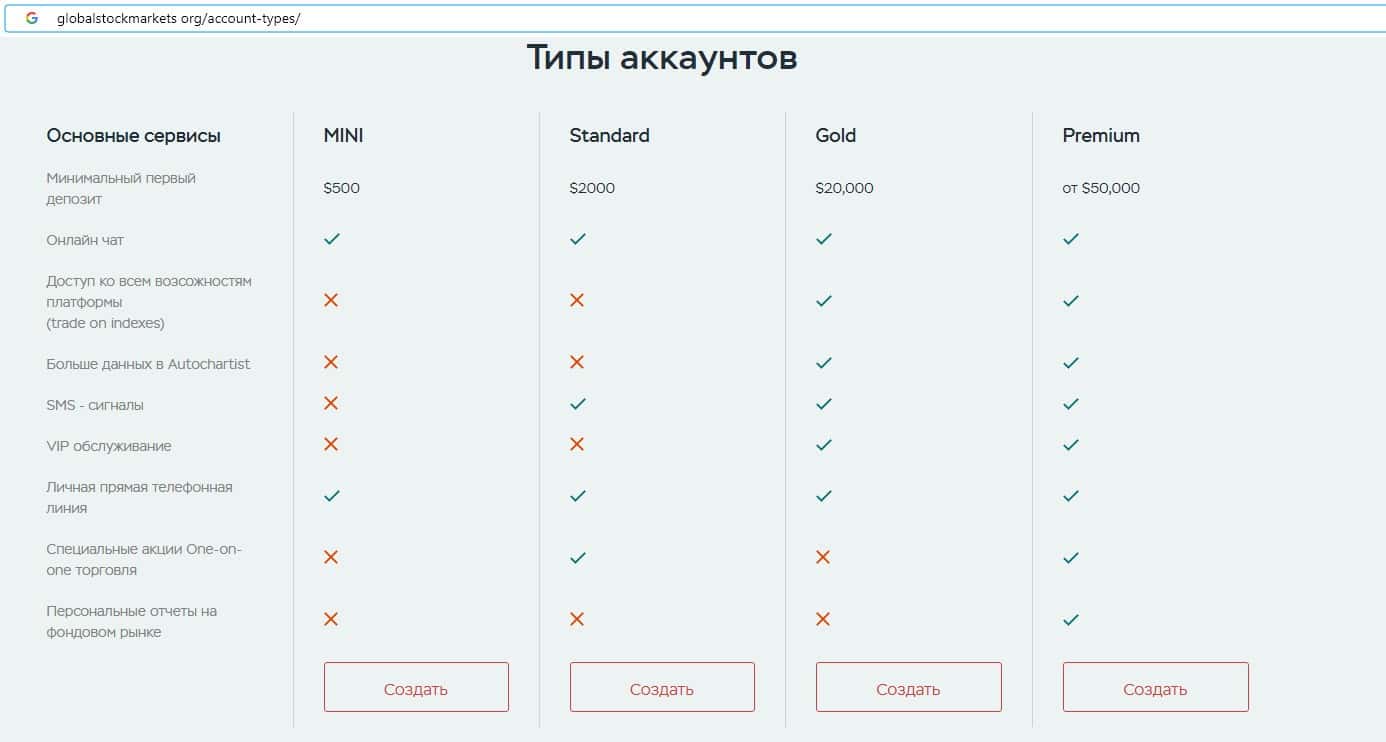The width and height of the screenshot is (1386, 742).
Task: Click Gold checkmark for VIP обслуживание
Action: point(824,445)
